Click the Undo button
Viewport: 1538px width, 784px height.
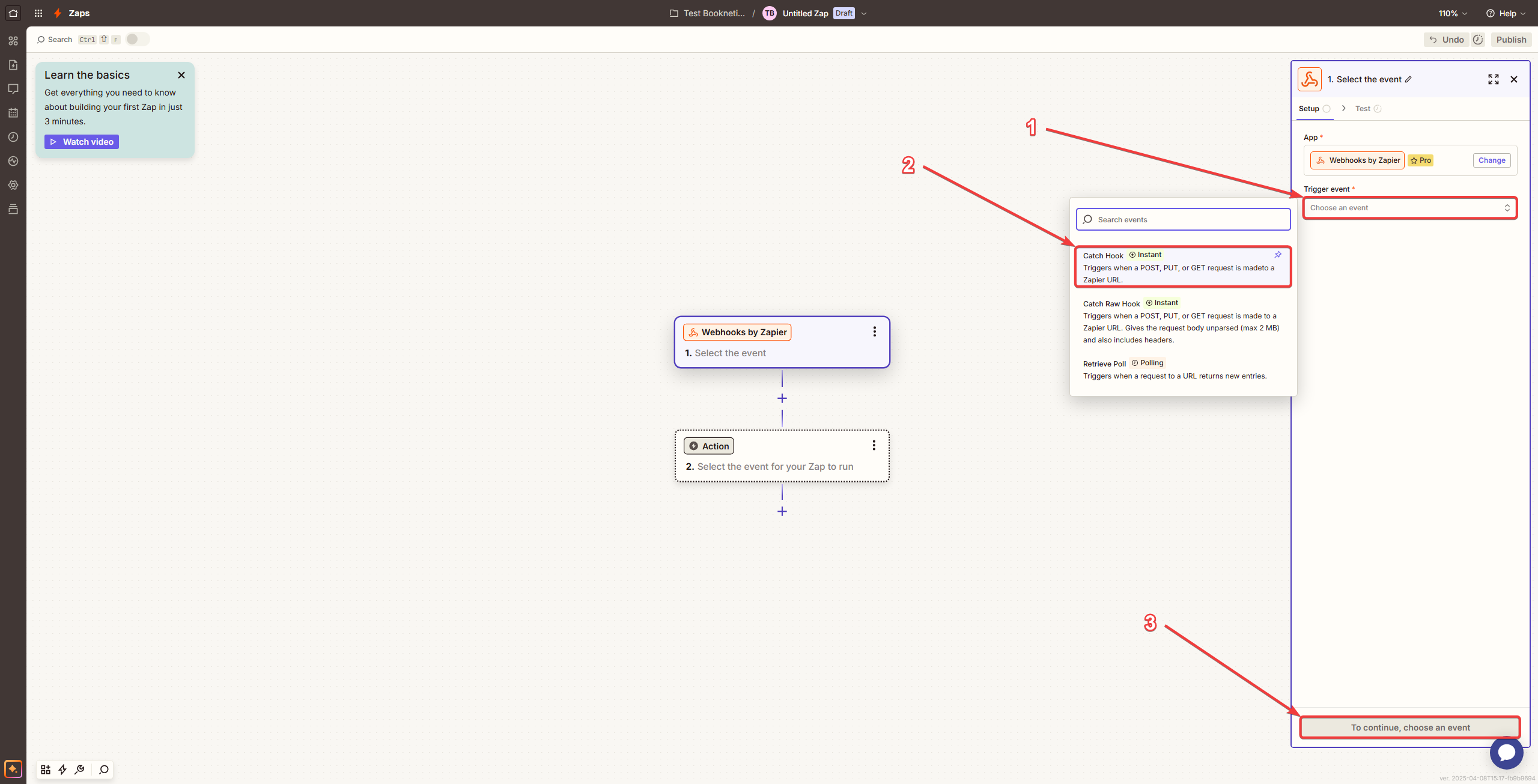click(1446, 40)
